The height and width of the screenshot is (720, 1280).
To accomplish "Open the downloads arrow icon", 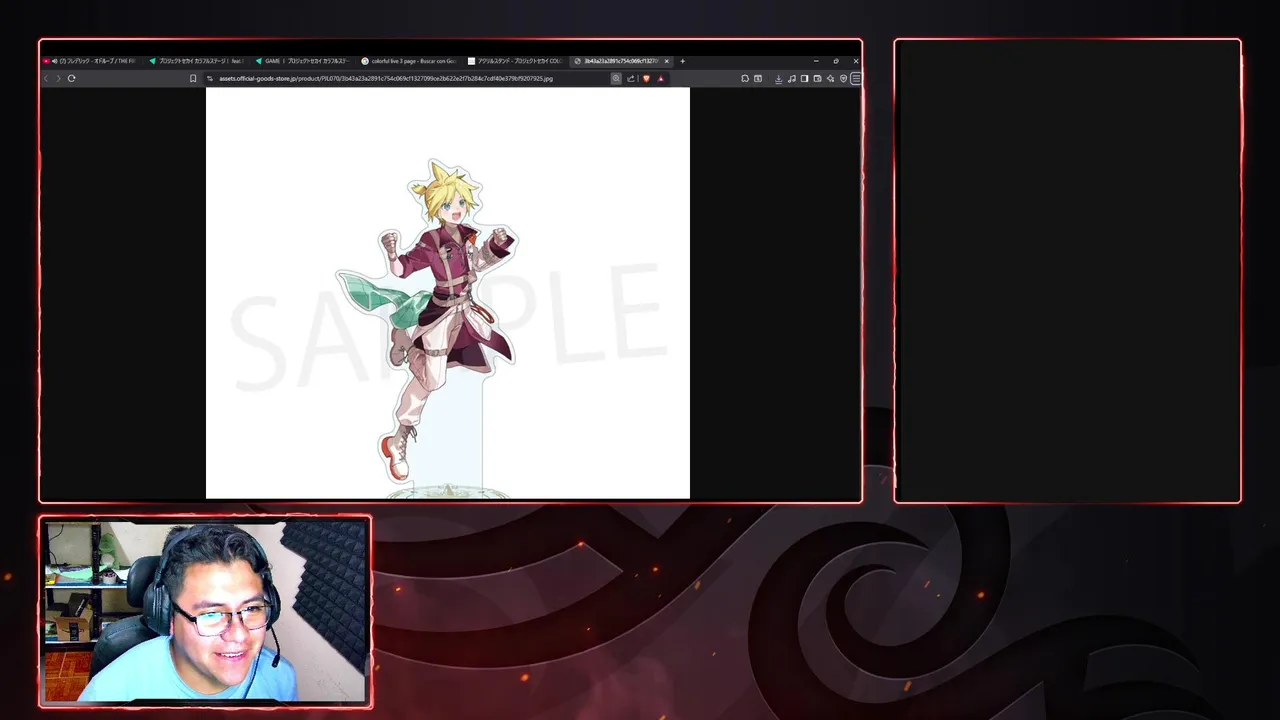I will [778, 78].
